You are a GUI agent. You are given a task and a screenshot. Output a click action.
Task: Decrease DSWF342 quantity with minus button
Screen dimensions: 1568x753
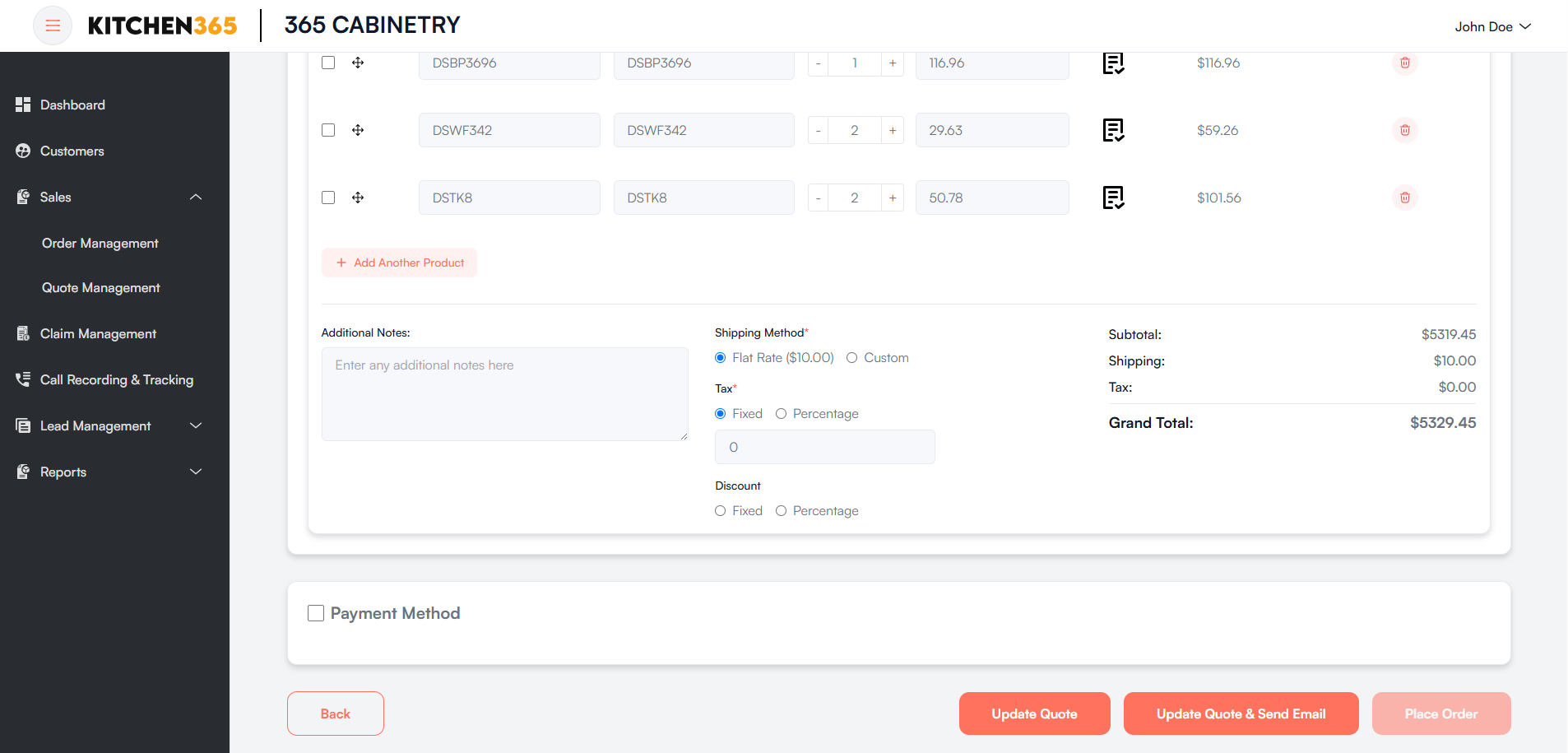(818, 130)
